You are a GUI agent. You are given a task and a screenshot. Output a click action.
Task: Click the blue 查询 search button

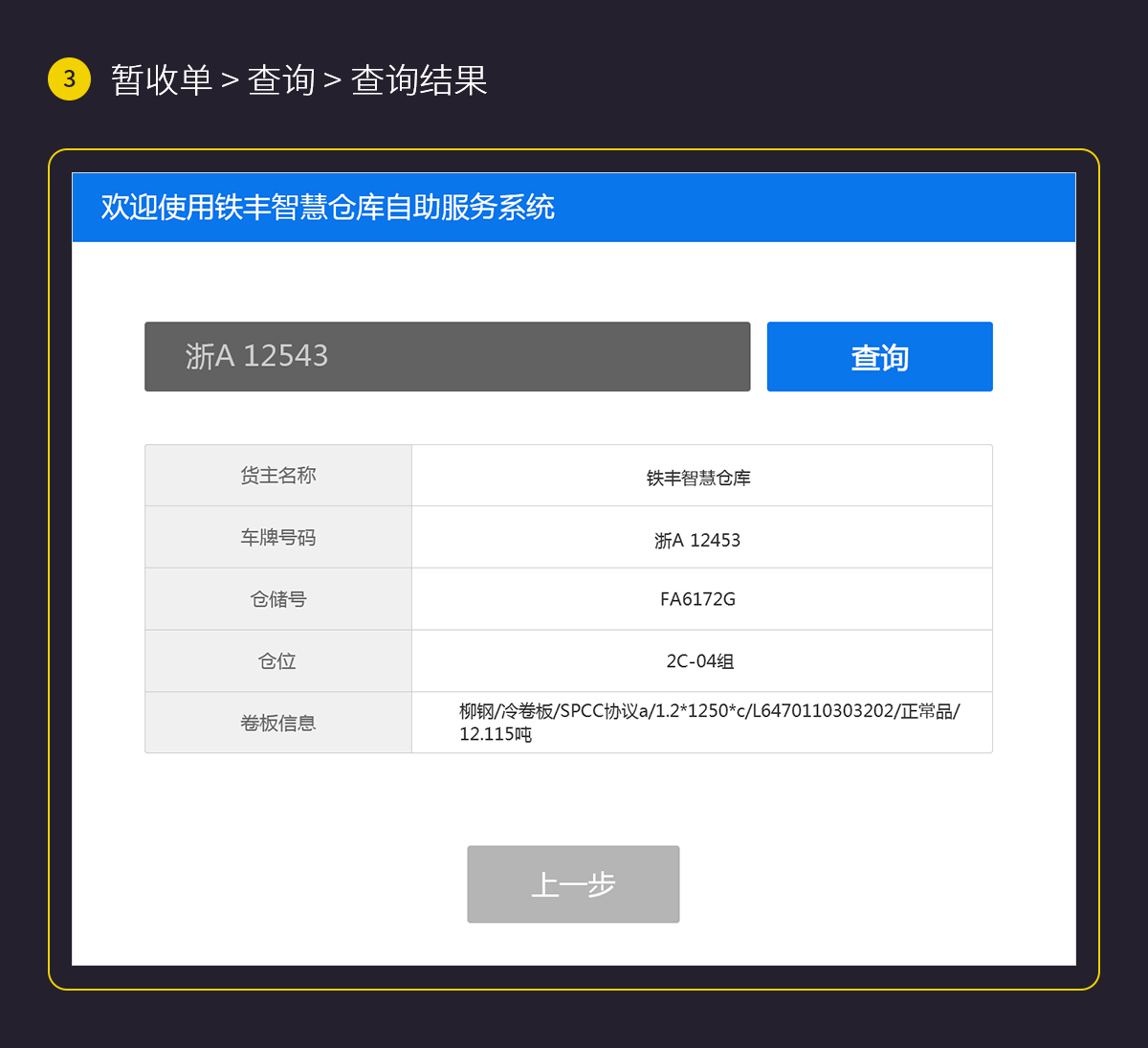[x=879, y=357]
